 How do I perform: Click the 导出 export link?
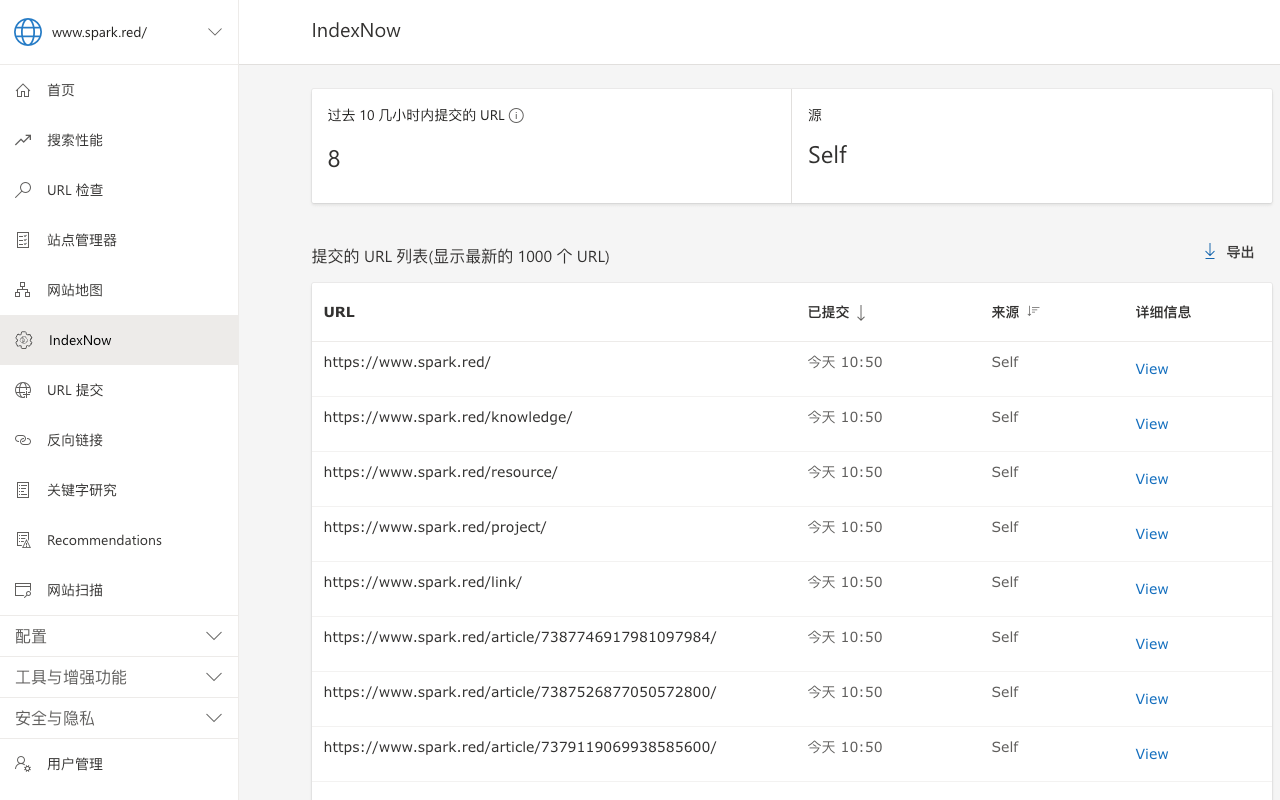[x=1239, y=252]
